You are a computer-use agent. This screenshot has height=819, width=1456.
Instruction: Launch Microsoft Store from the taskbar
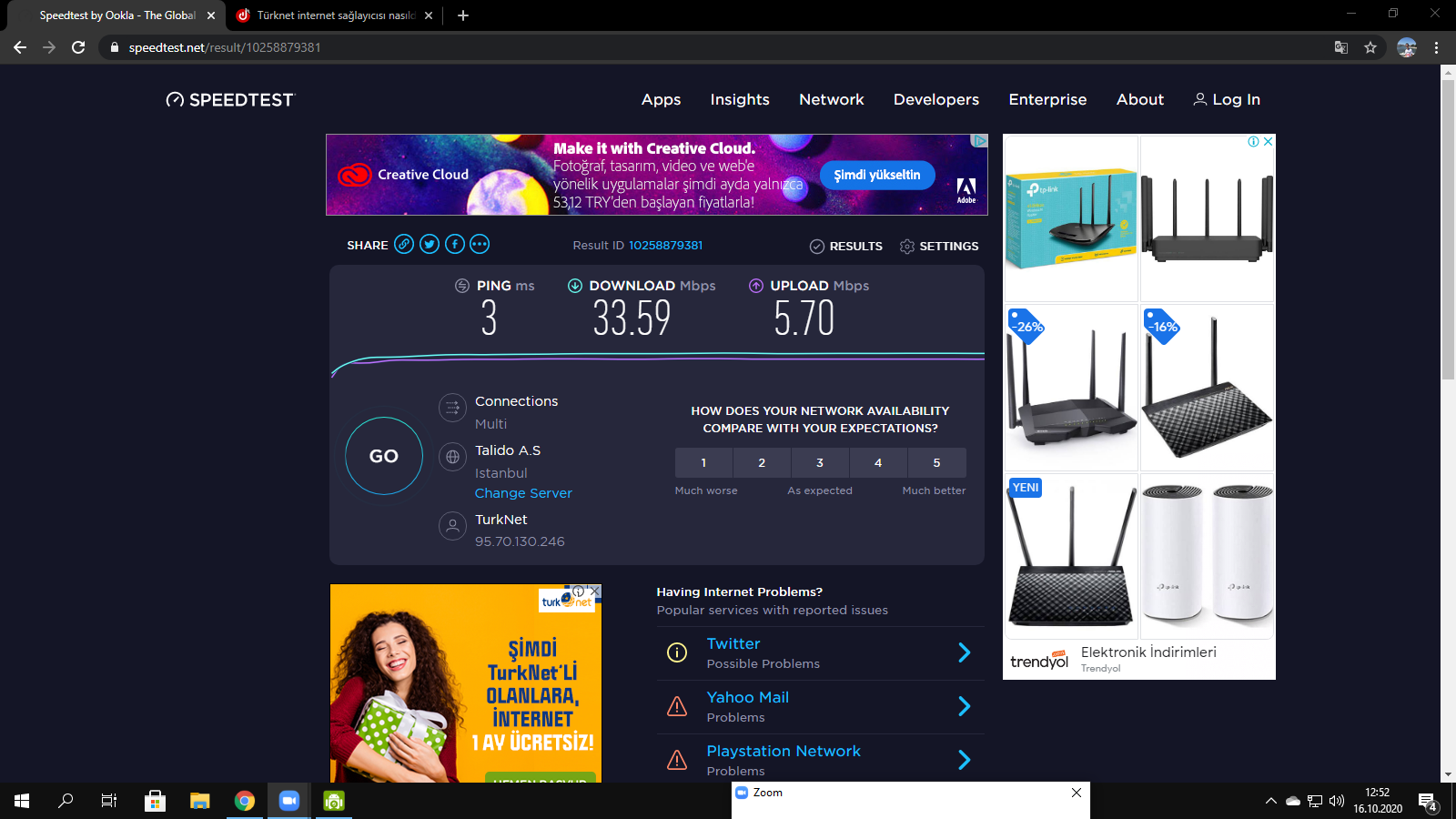pos(155,801)
